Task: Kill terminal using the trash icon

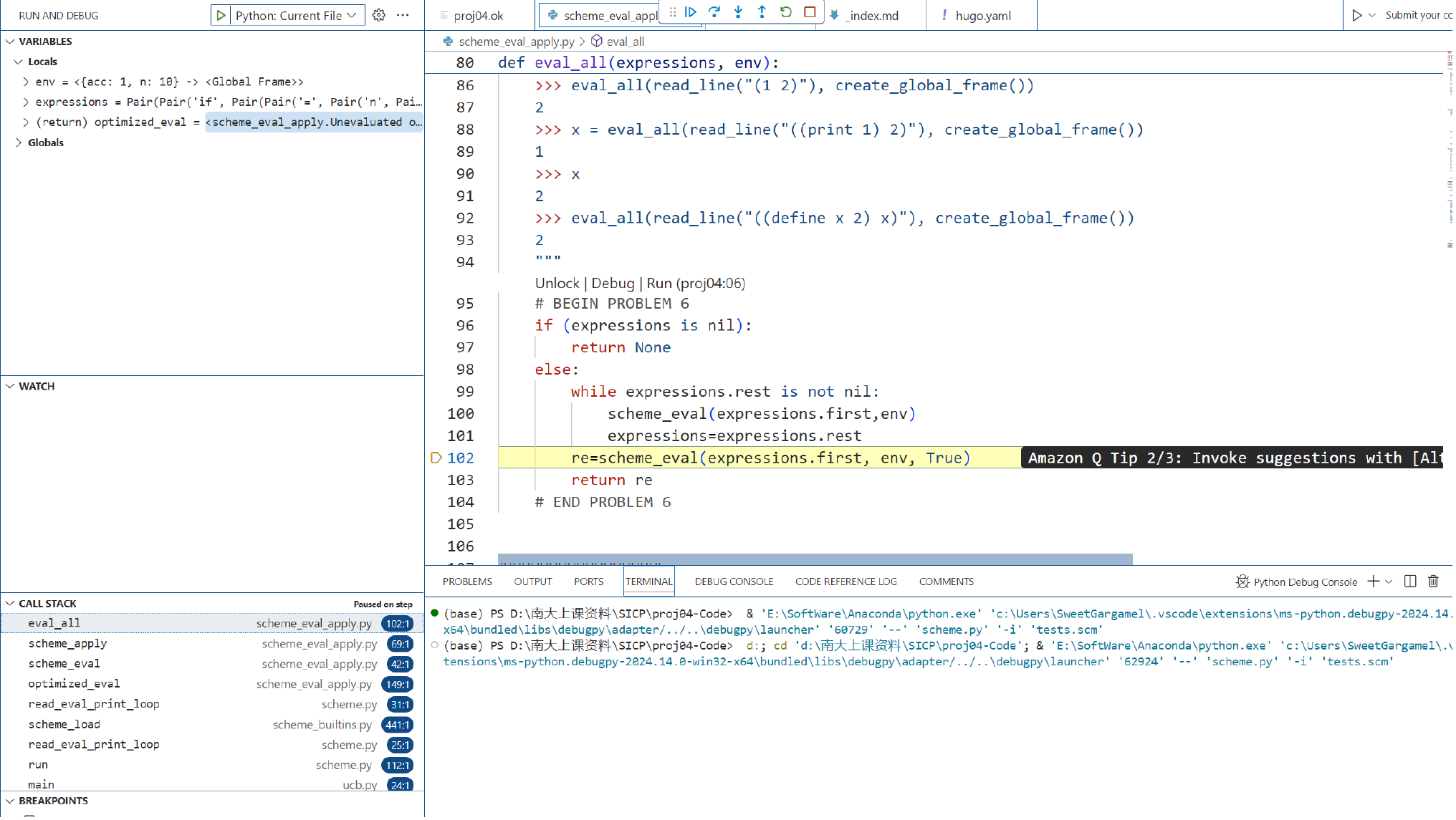Action: tap(1434, 582)
